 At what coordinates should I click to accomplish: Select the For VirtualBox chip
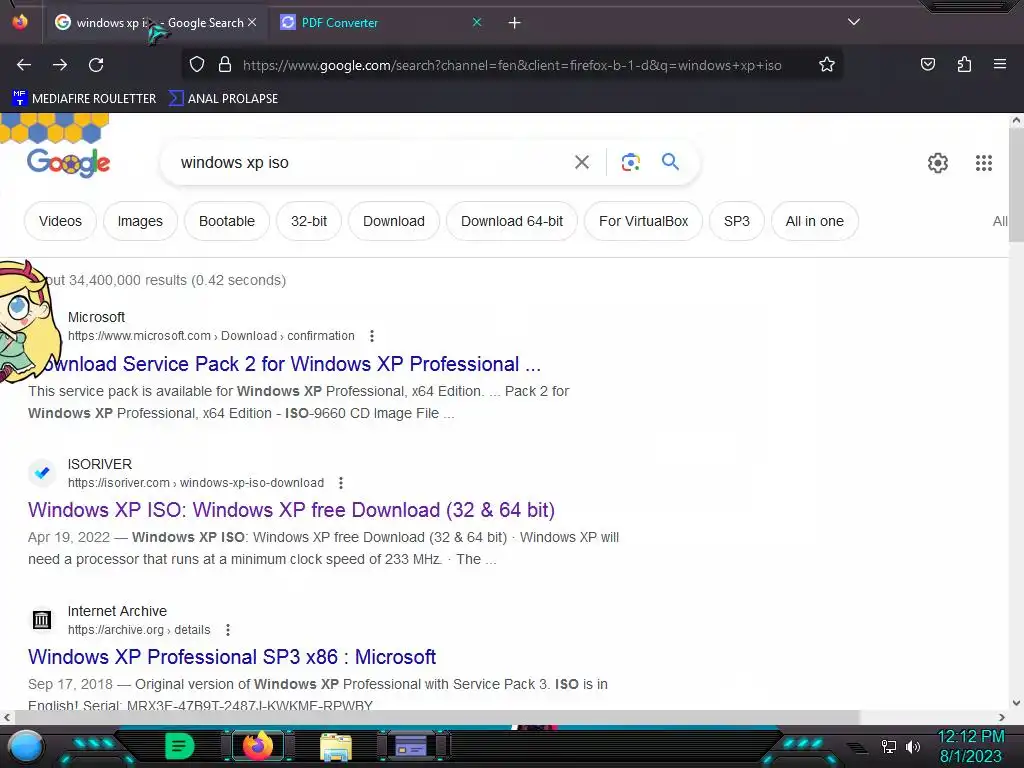click(643, 221)
